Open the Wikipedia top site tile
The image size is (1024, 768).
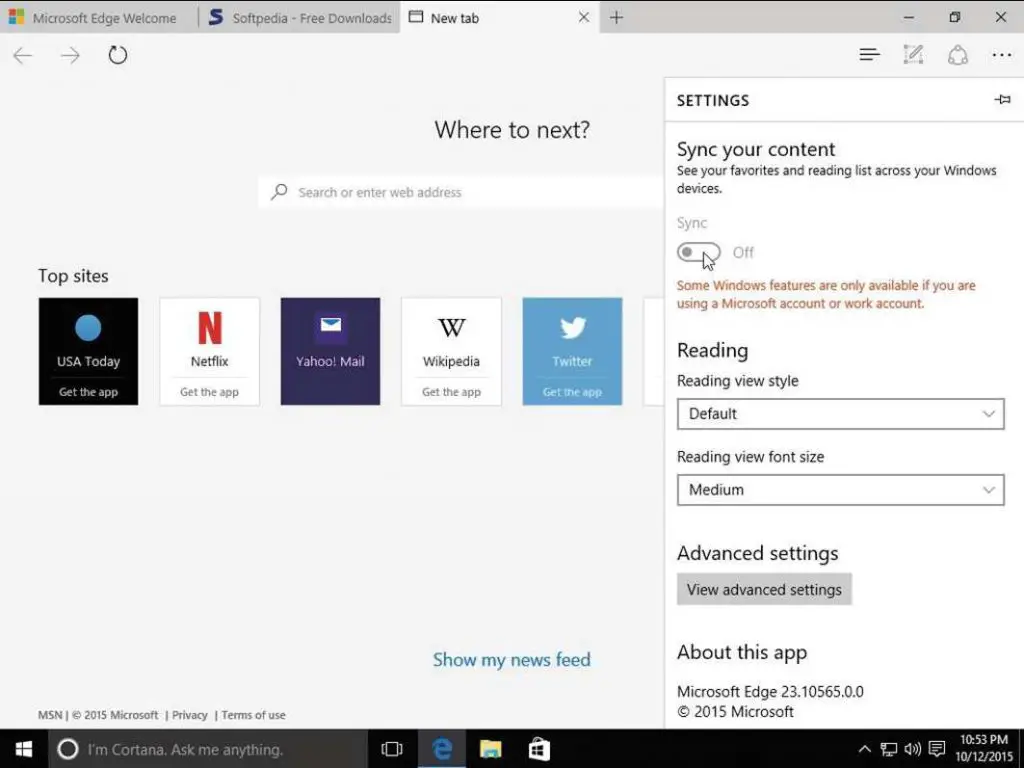pos(451,351)
